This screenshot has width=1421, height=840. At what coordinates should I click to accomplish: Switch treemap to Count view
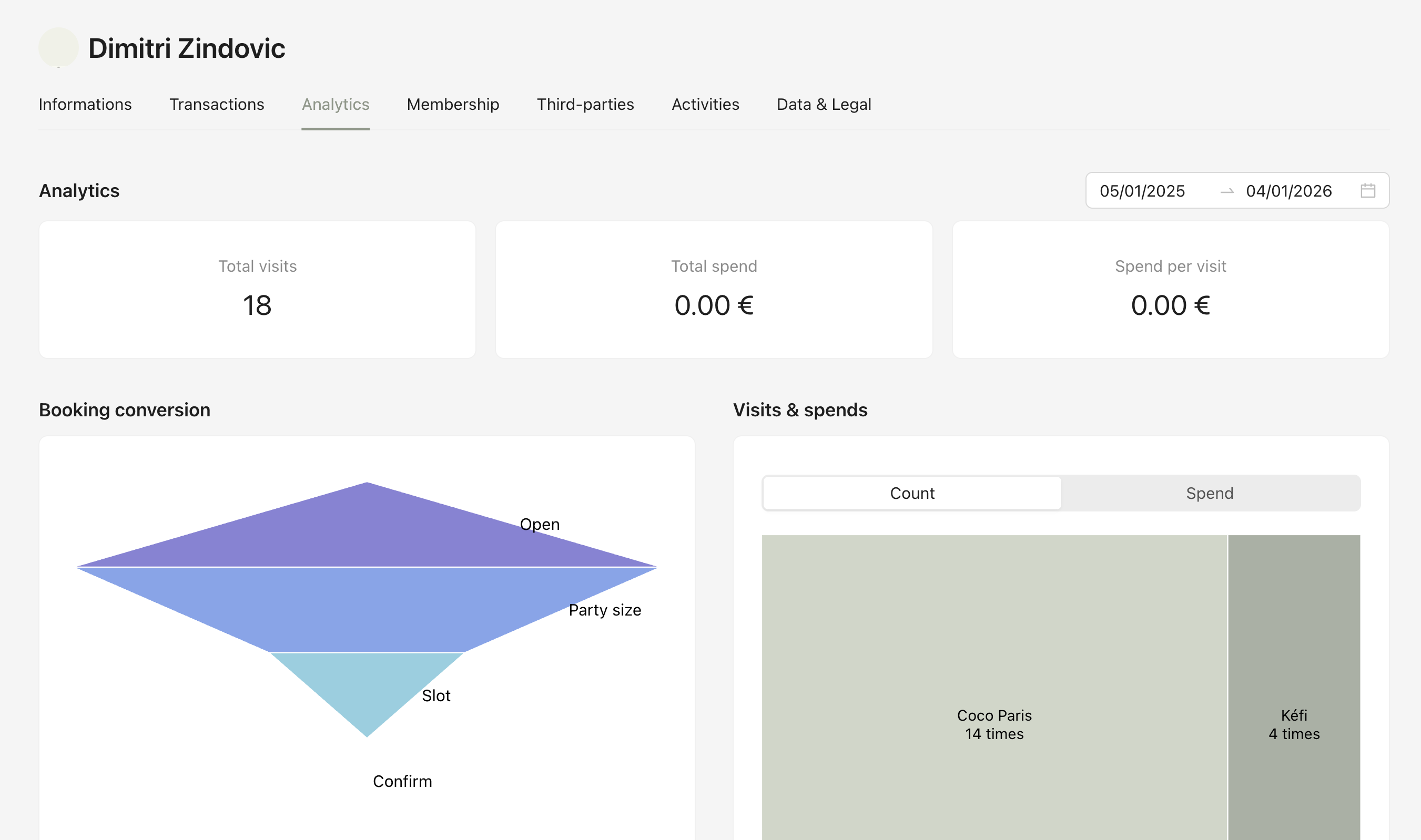[911, 493]
